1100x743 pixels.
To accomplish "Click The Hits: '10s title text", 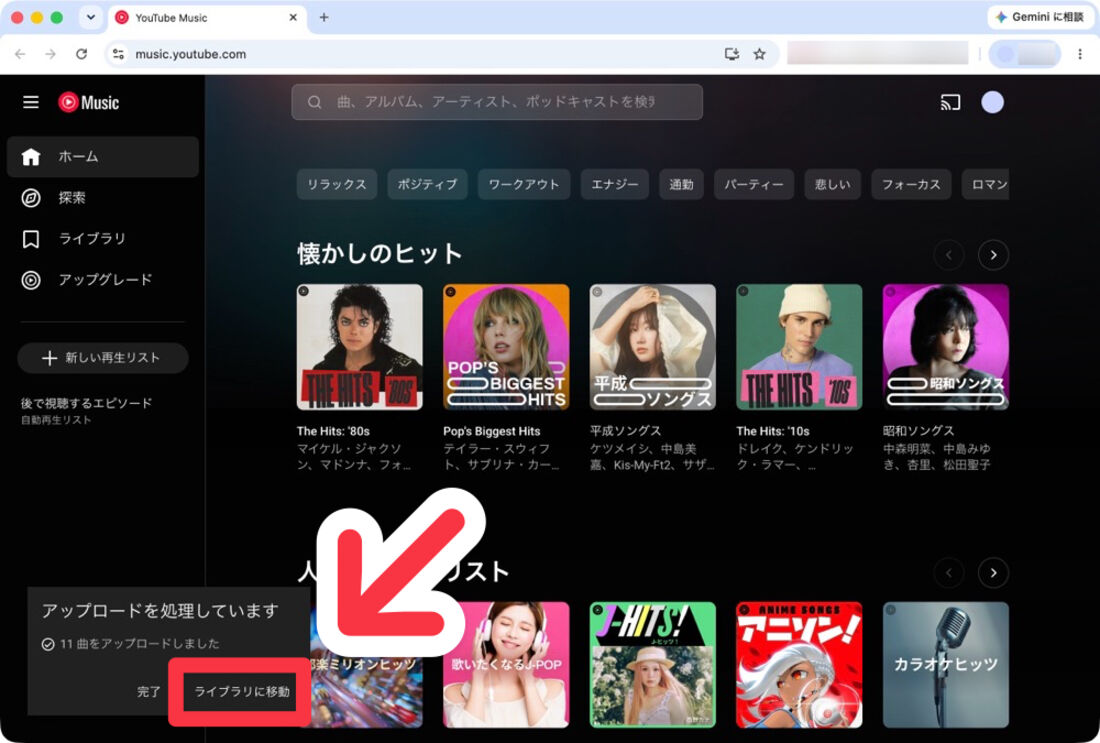I will [773, 431].
